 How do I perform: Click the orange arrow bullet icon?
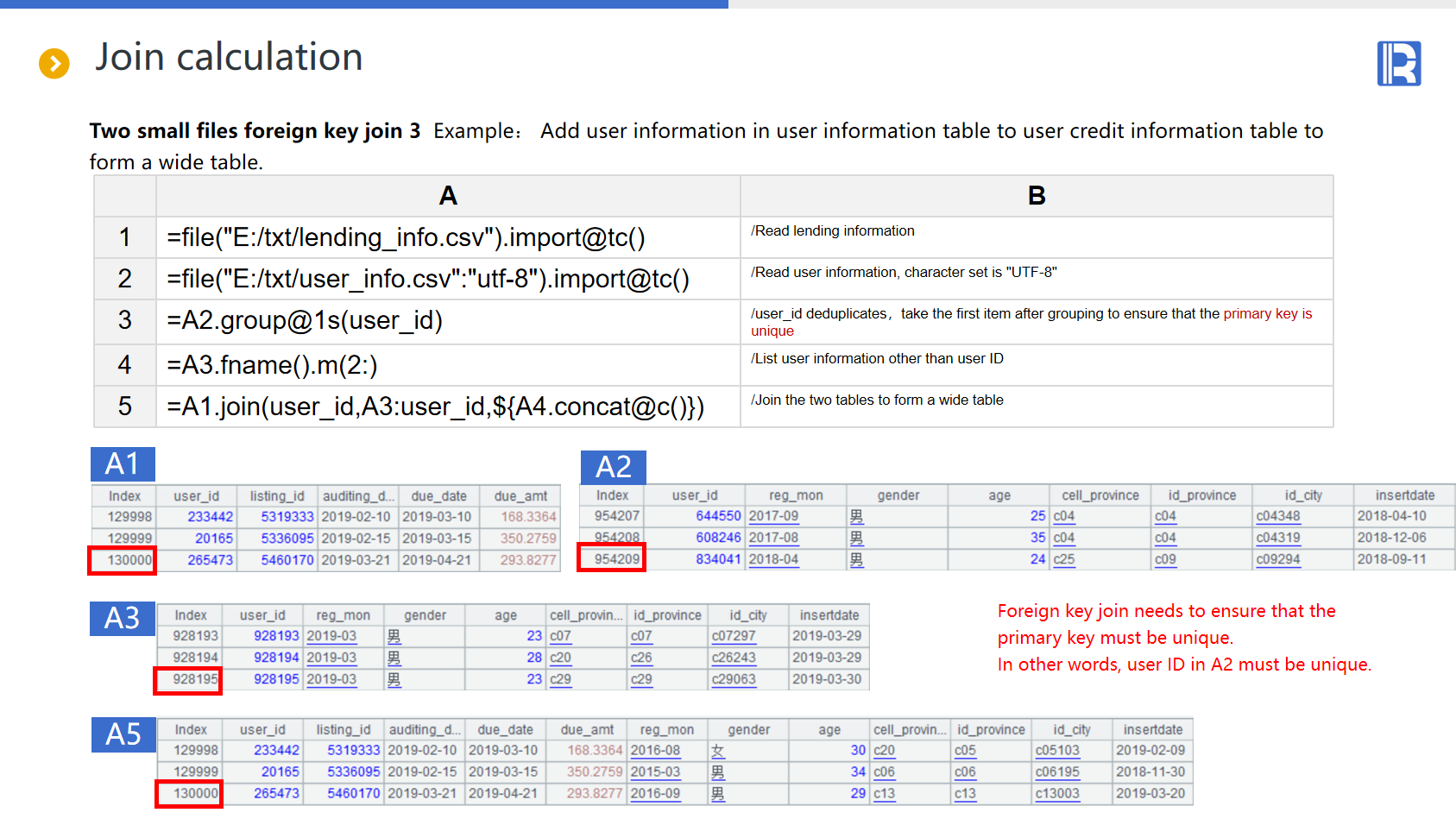[x=54, y=63]
